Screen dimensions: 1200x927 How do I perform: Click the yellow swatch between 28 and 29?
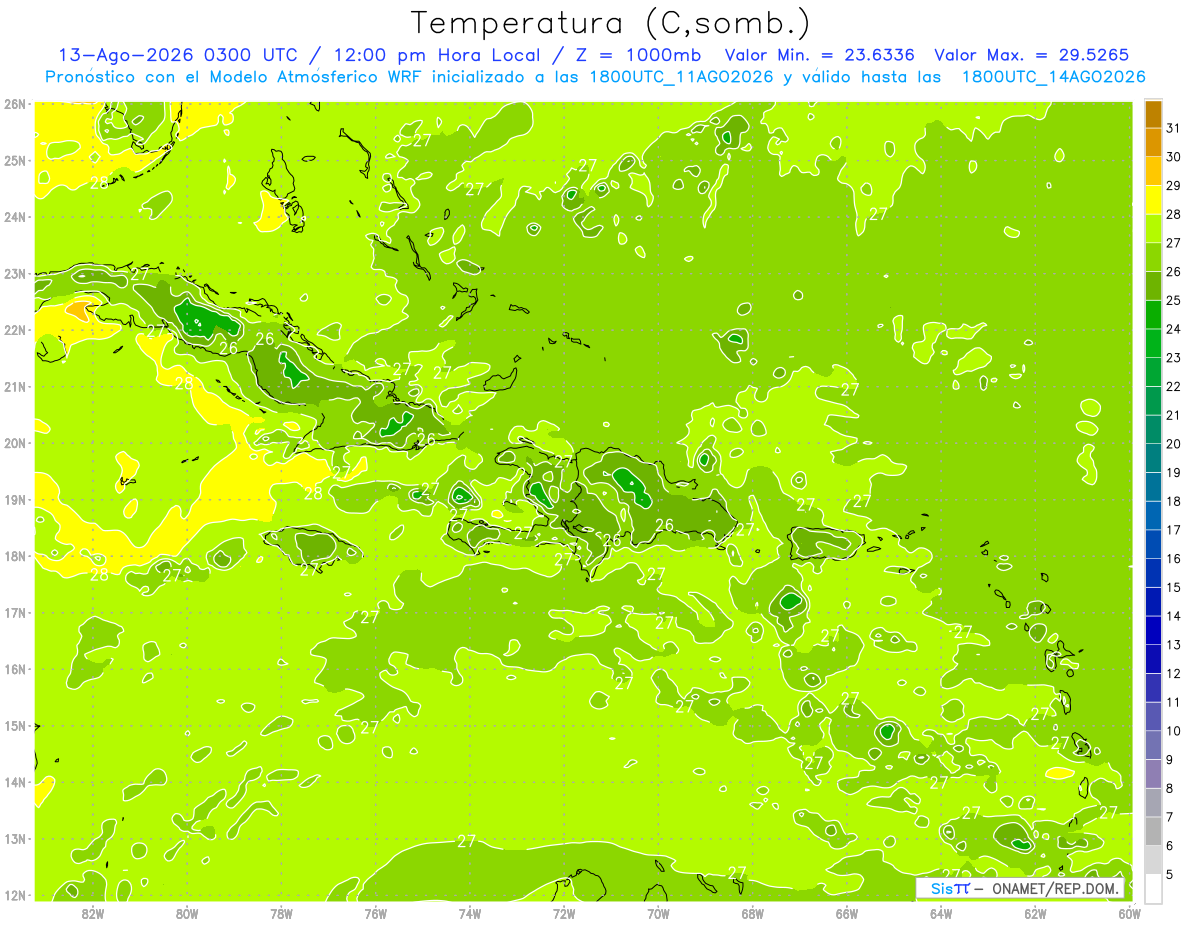(1153, 201)
